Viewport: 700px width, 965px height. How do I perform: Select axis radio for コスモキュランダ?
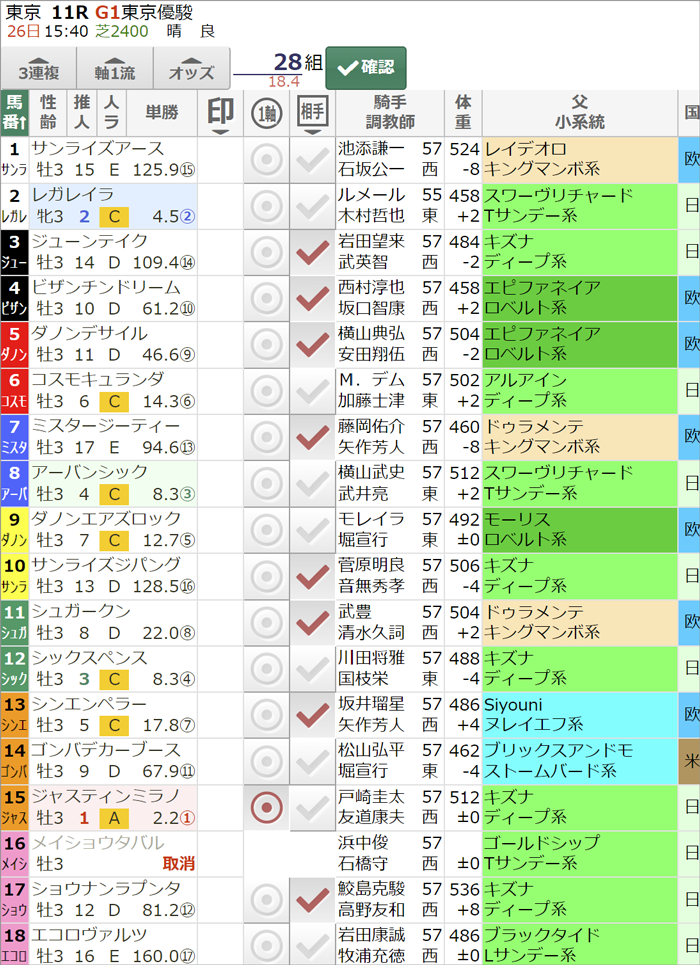tap(267, 391)
